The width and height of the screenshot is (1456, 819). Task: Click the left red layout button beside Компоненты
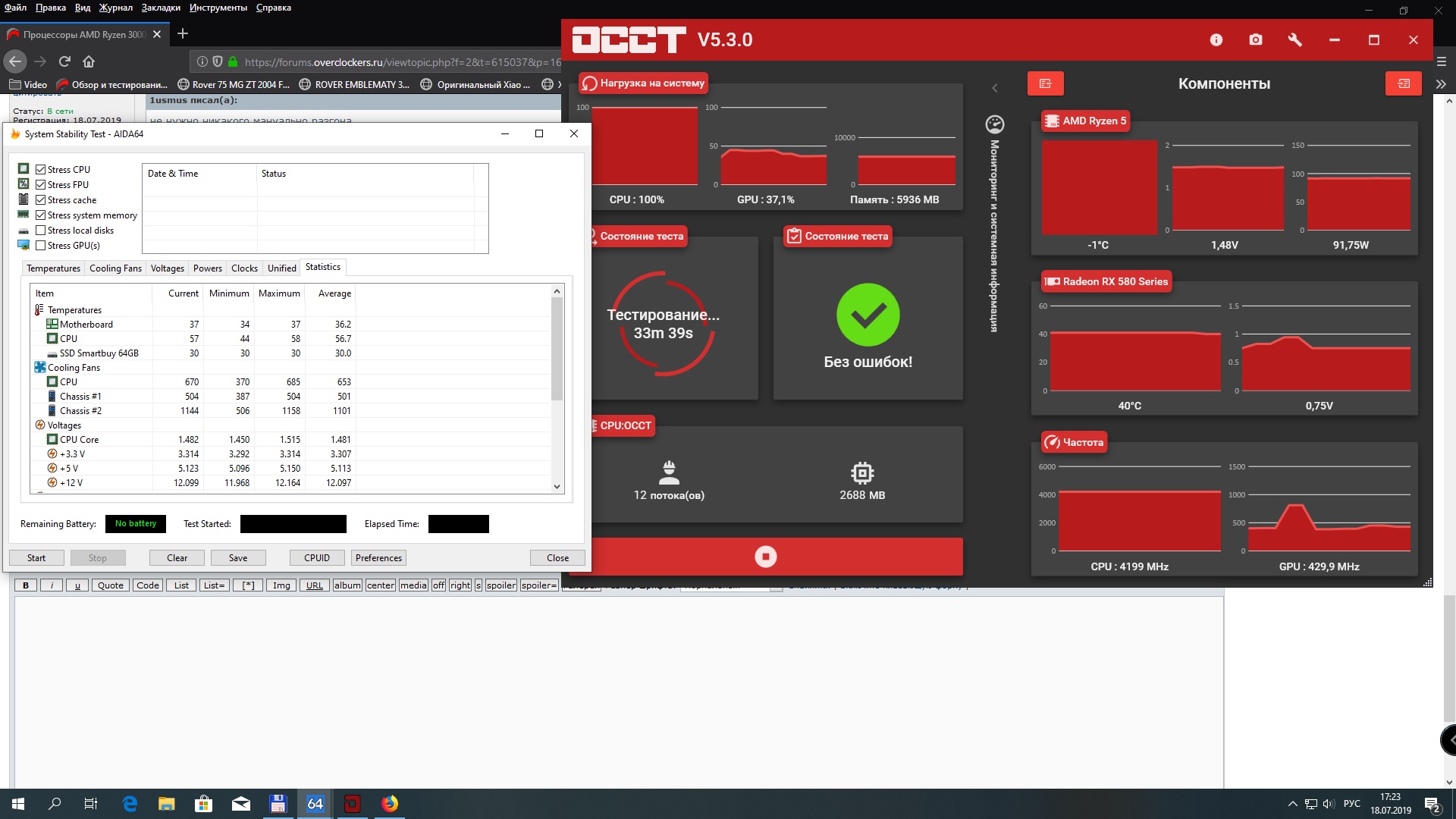(x=1045, y=83)
